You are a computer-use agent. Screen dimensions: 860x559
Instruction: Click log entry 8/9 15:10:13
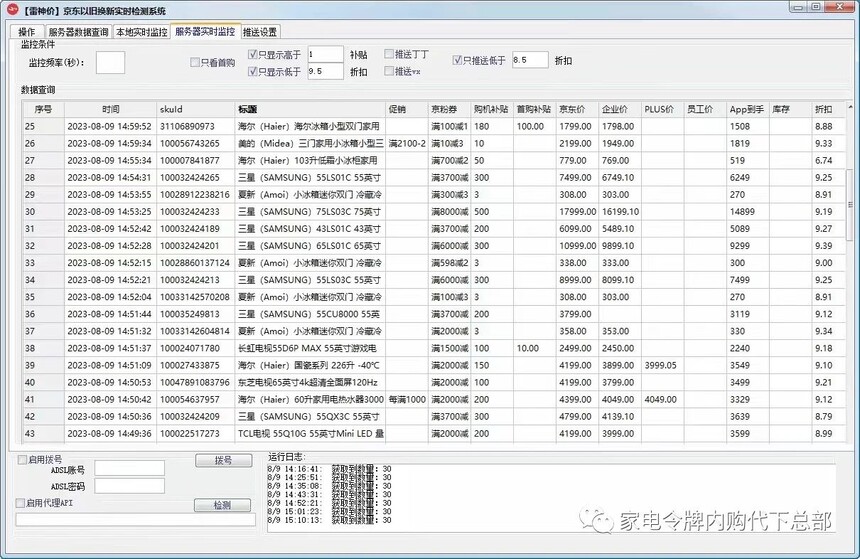(329, 520)
